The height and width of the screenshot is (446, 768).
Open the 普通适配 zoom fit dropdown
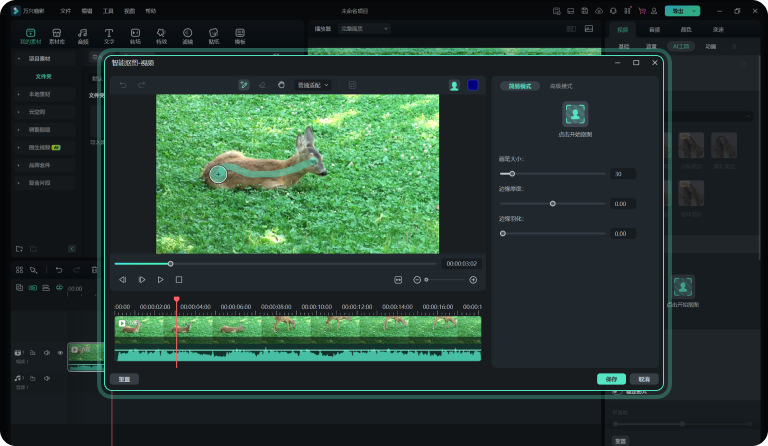click(x=313, y=85)
